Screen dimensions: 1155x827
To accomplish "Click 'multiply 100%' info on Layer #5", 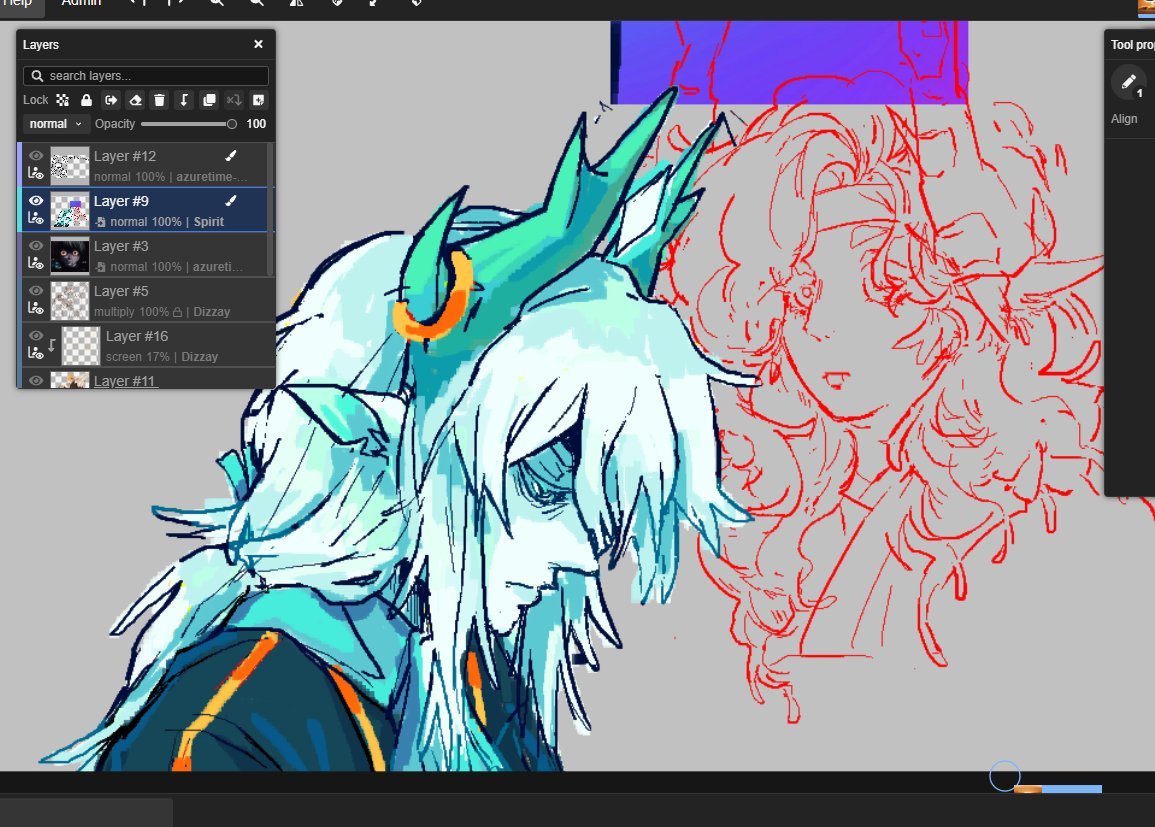I will (131, 312).
